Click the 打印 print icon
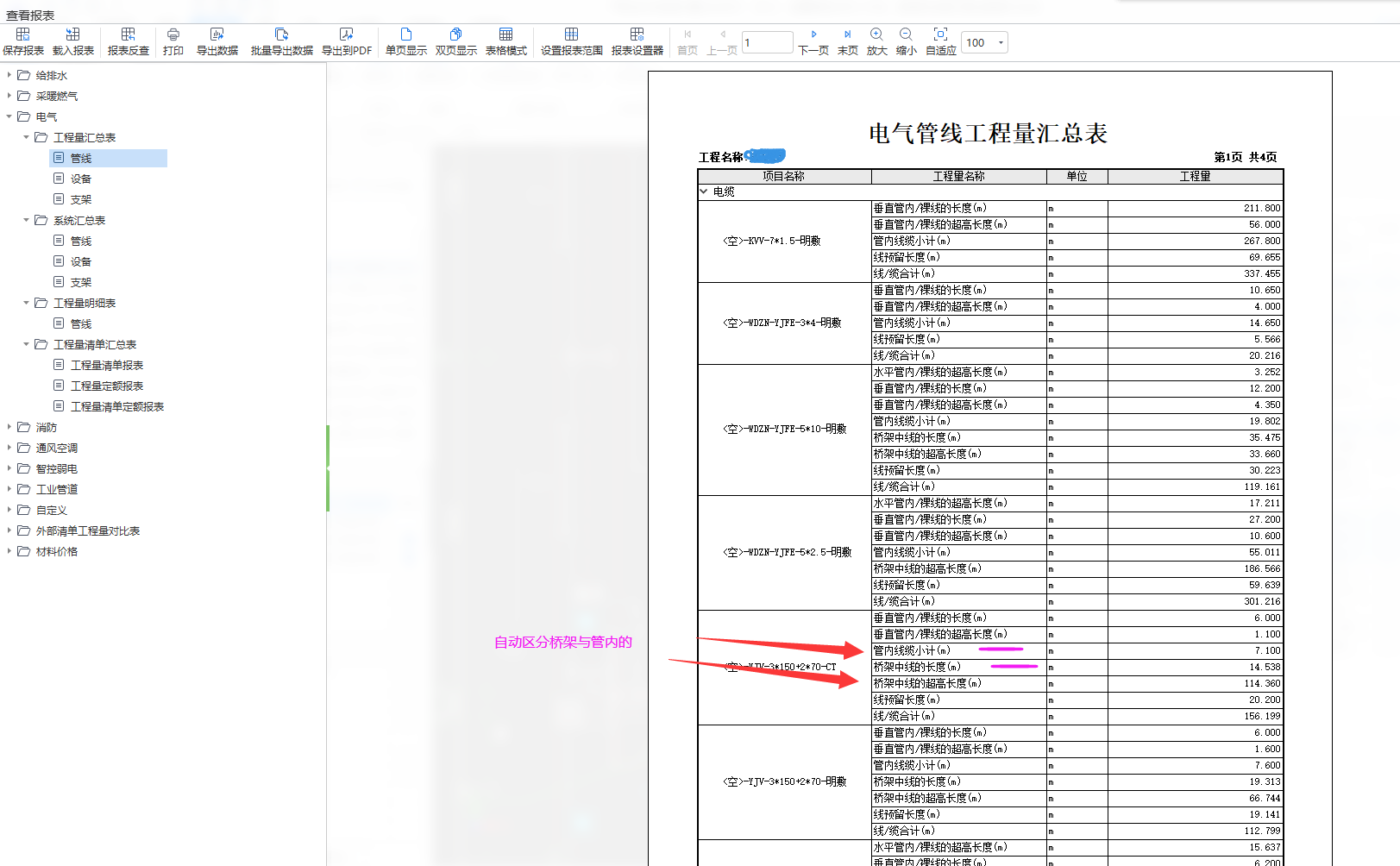 173,41
